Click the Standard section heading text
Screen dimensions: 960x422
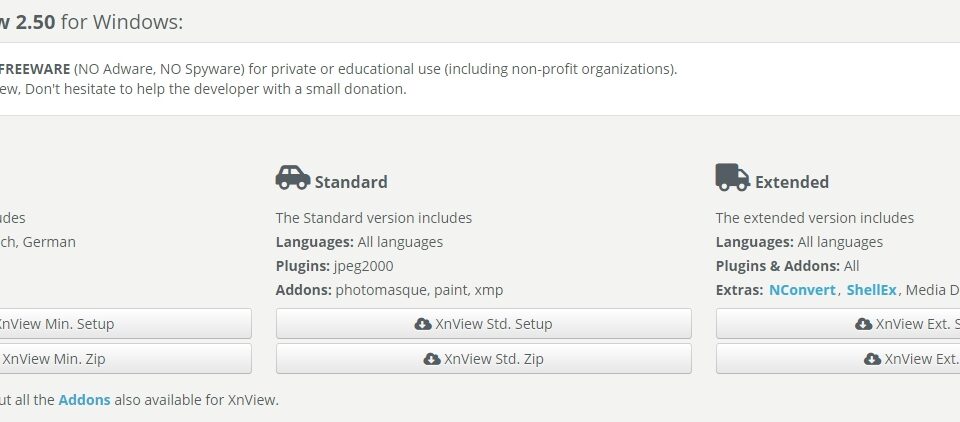(351, 182)
